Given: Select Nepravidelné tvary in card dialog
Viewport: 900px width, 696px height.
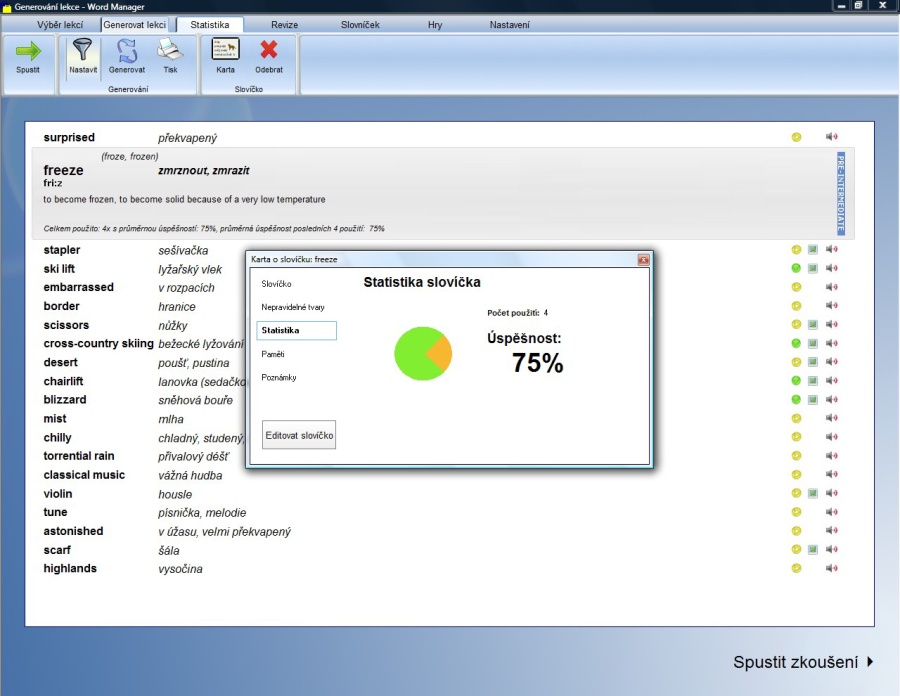Looking at the screenshot, I should [x=293, y=307].
